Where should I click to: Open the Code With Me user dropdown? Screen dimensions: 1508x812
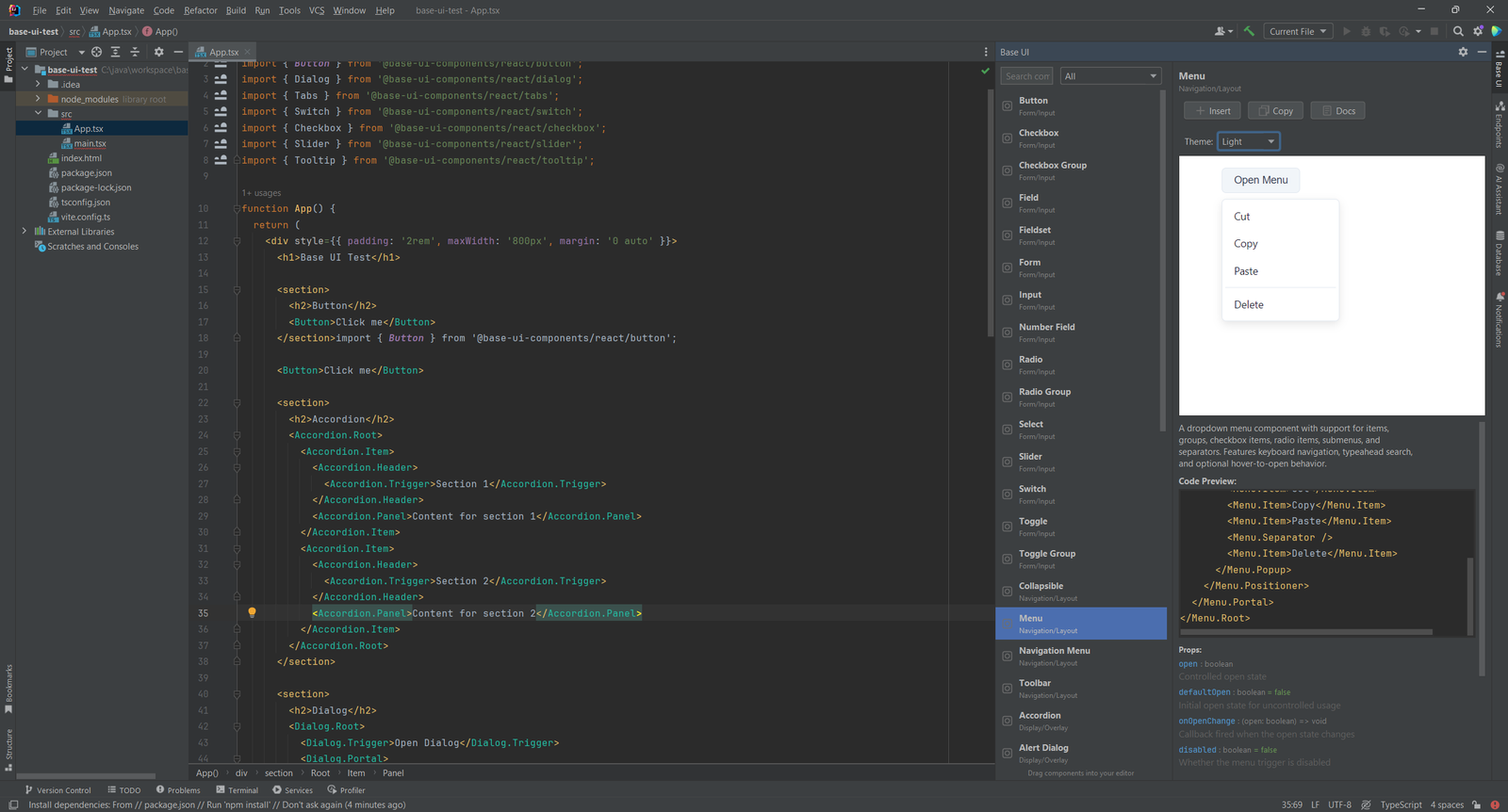click(x=1223, y=31)
